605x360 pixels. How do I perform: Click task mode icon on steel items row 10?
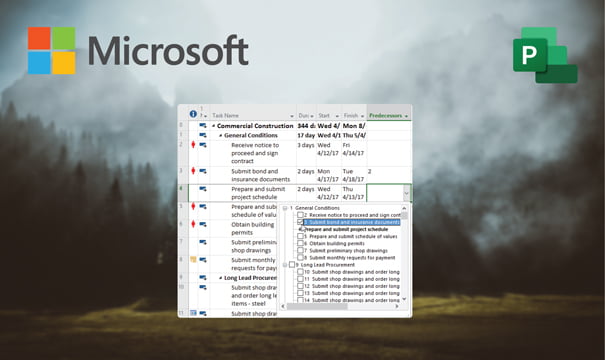point(203,287)
